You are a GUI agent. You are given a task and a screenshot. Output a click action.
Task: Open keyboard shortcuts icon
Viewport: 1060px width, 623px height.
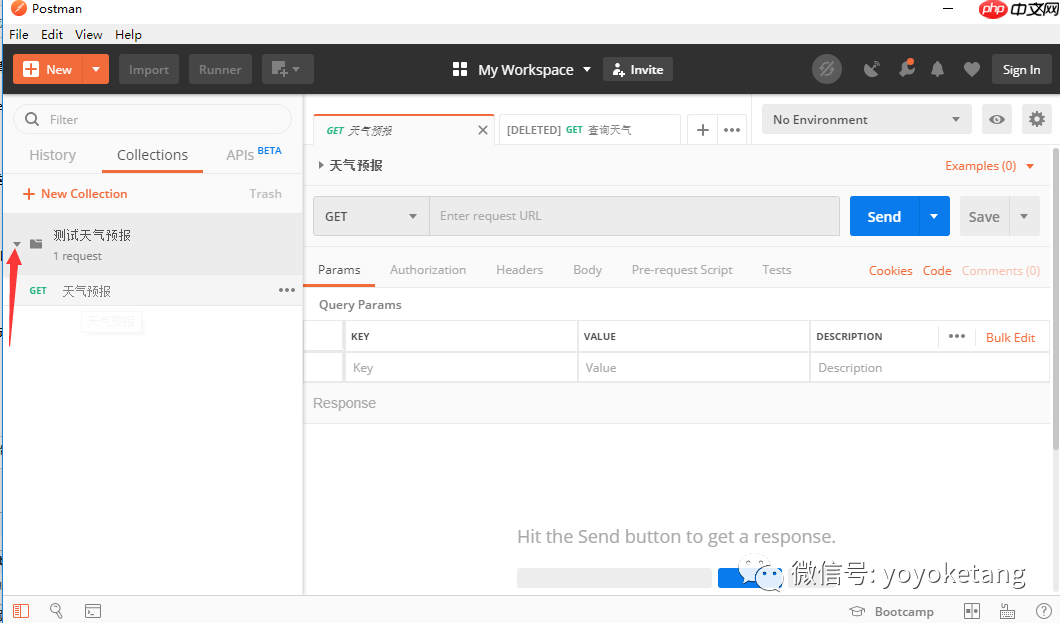(x=1007, y=612)
